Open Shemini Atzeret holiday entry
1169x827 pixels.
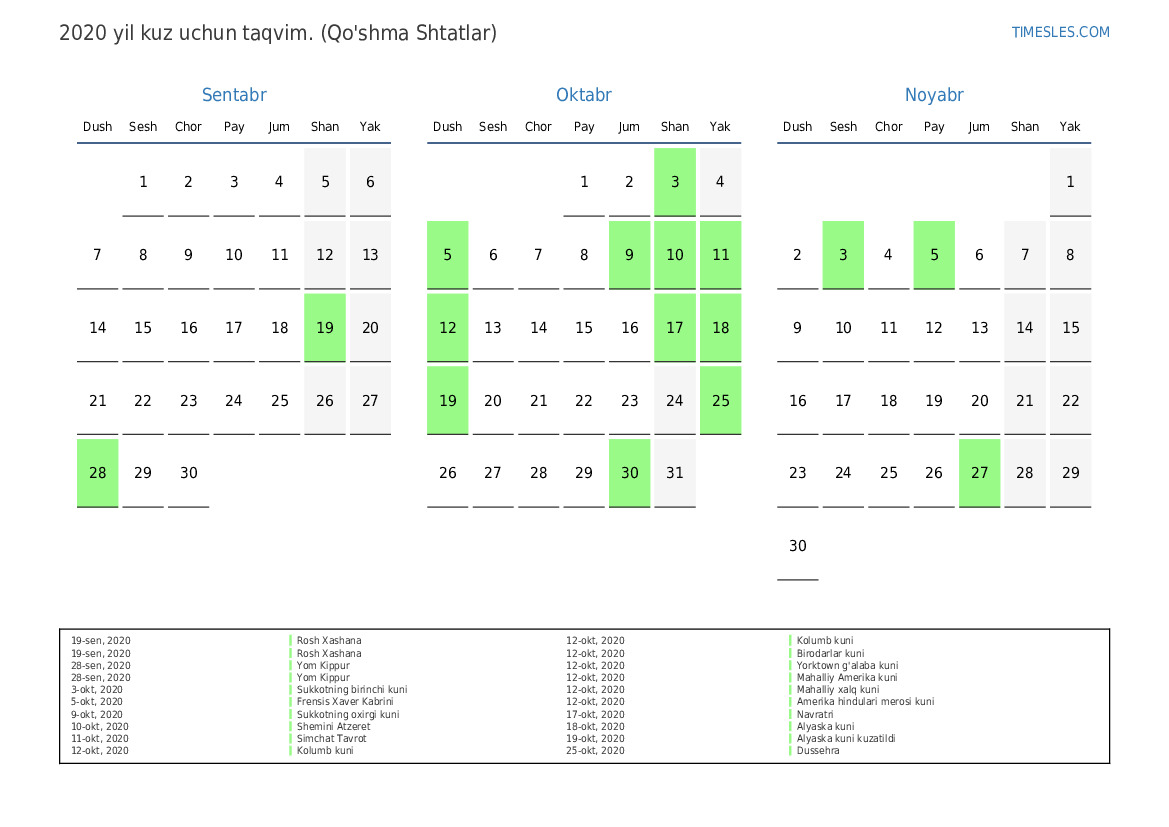click(x=333, y=727)
